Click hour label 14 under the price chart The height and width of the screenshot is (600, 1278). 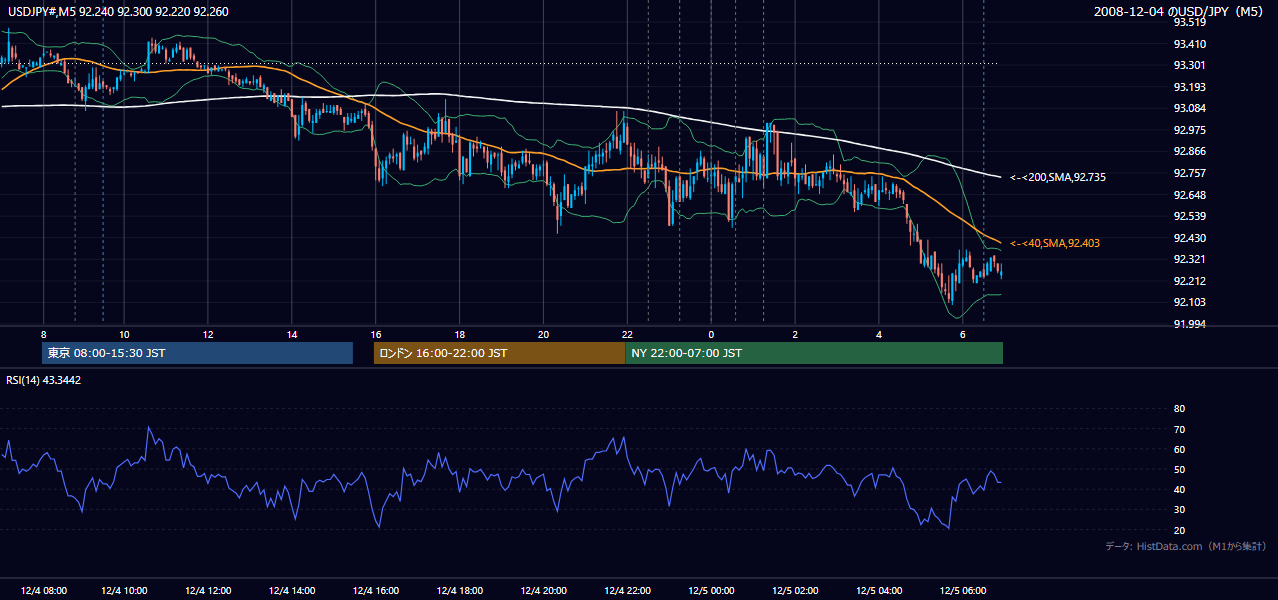point(292,334)
